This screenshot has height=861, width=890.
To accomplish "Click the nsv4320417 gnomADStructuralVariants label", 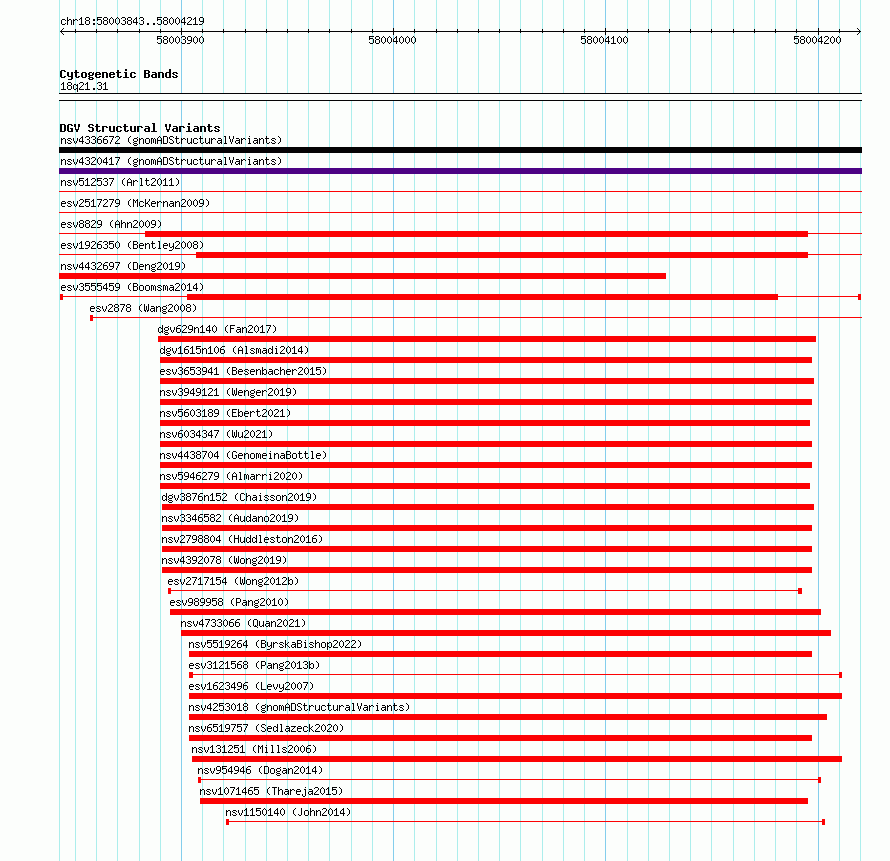I will (171, 161).
